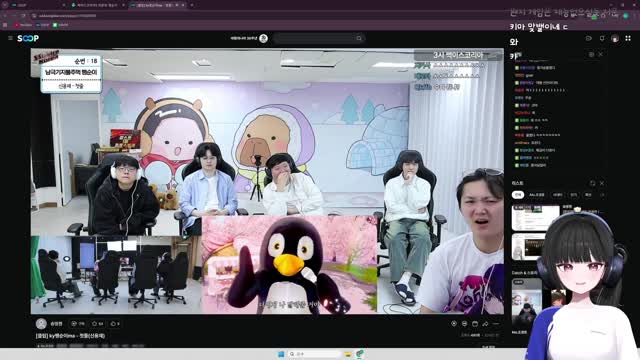
Task: Give the stream a thumbs up
Action: 115,324
